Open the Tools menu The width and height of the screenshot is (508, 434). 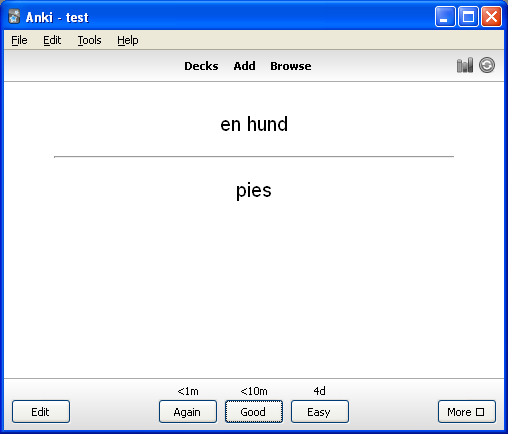pos(89,40)
